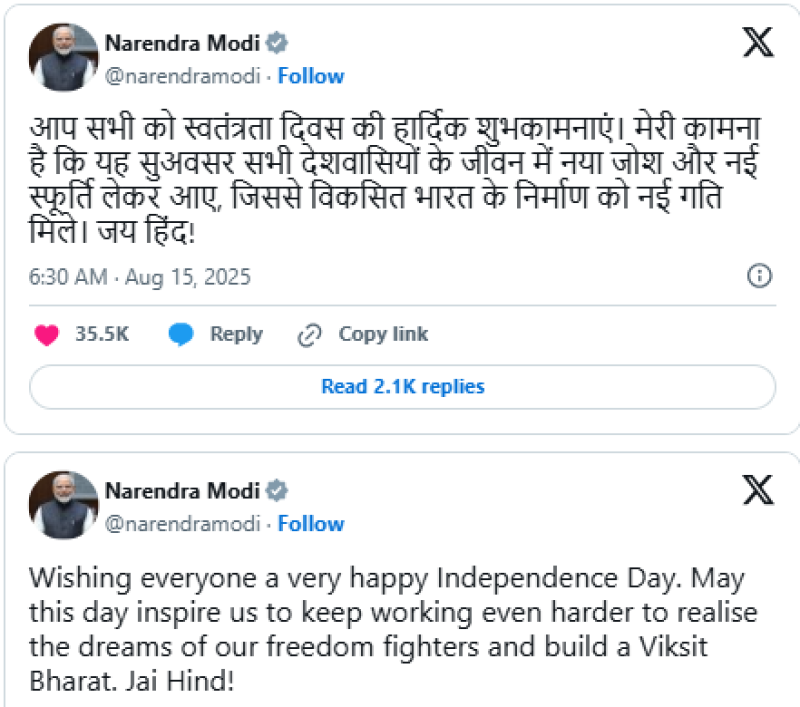The image size is (800, 707).
Task: Click the verified badge on the English tweet
Action: pyautogui.click(x=277, y=491)
